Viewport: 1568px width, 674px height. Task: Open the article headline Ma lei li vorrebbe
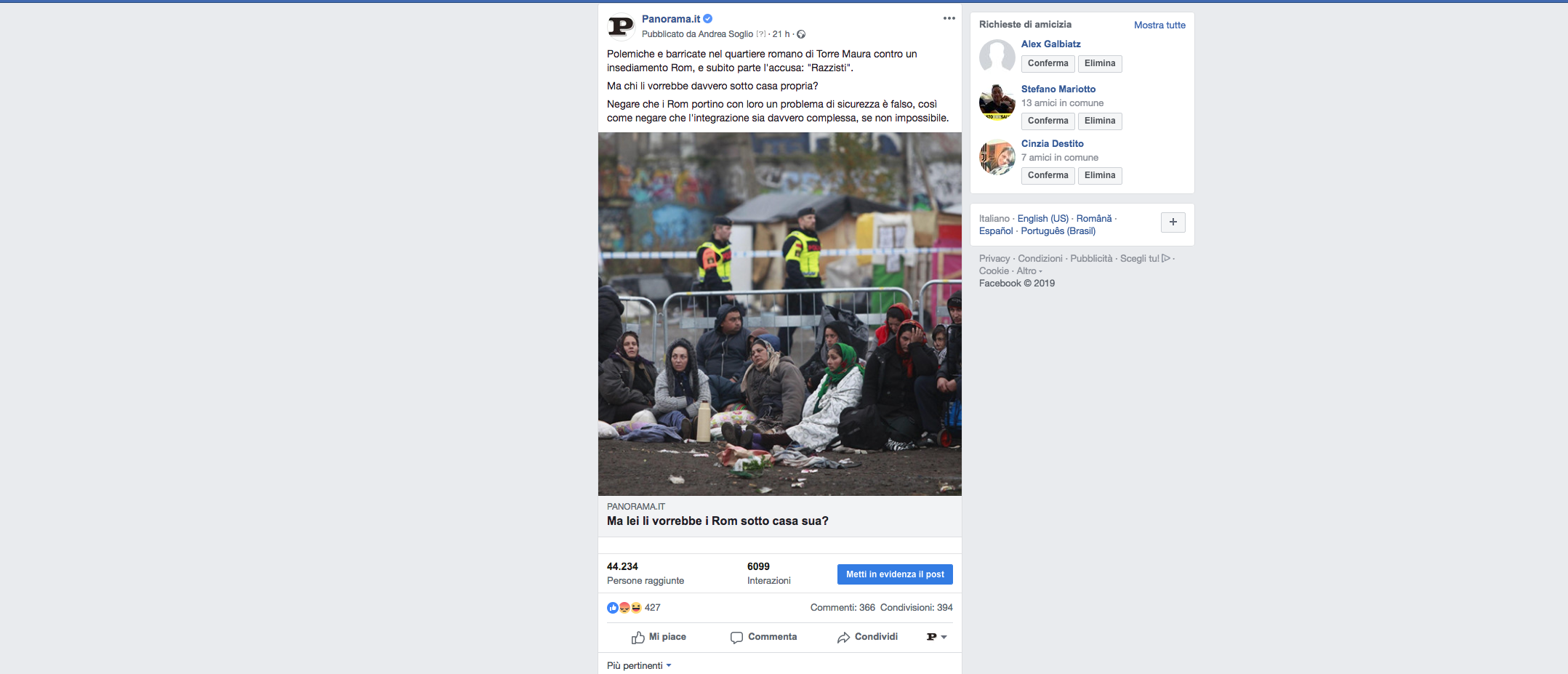point(717,521)
